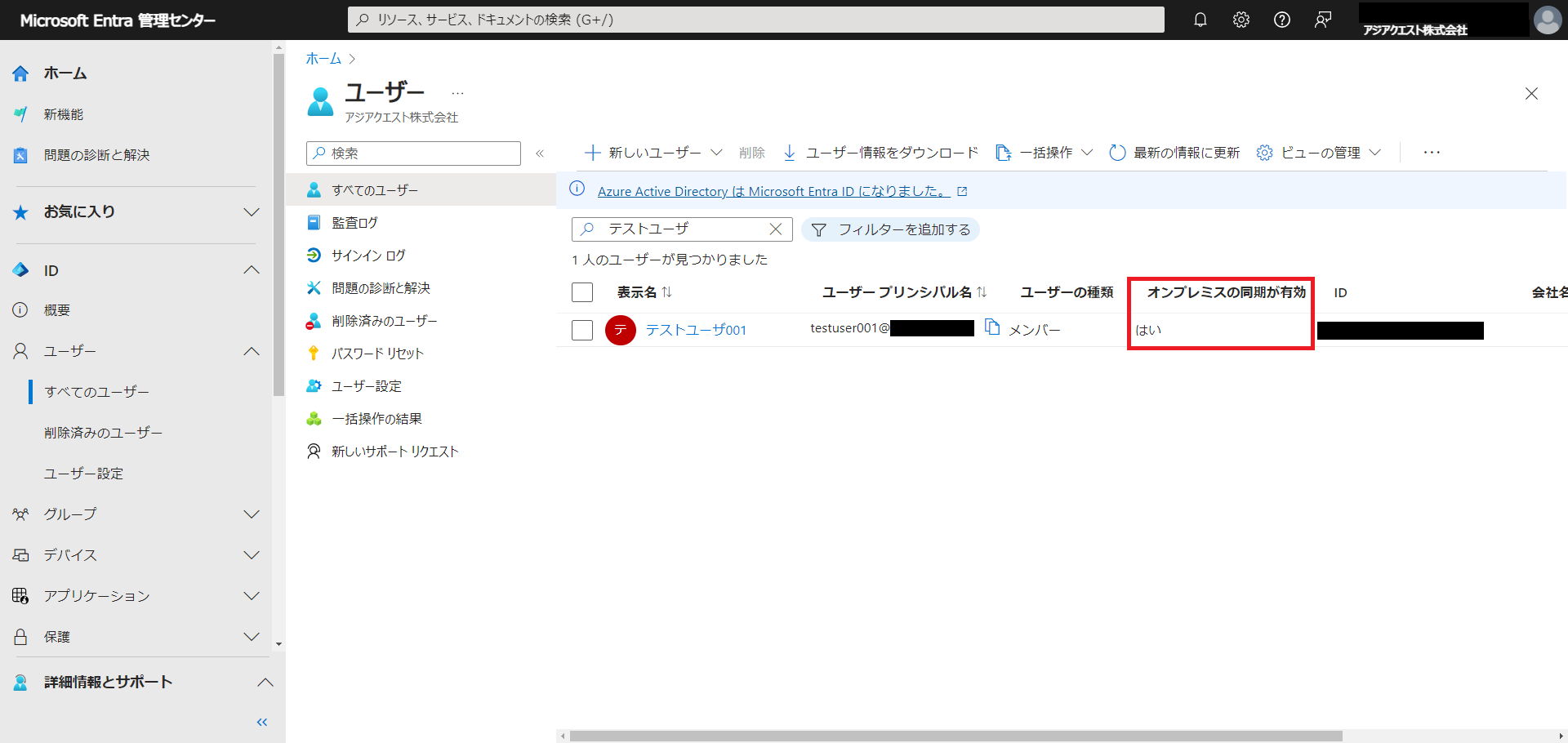Follow the Azure Active Directory rename announcement link
The height and width of the screenshot is (743, 1568).
pyautogui.click(x=774, y=190)
